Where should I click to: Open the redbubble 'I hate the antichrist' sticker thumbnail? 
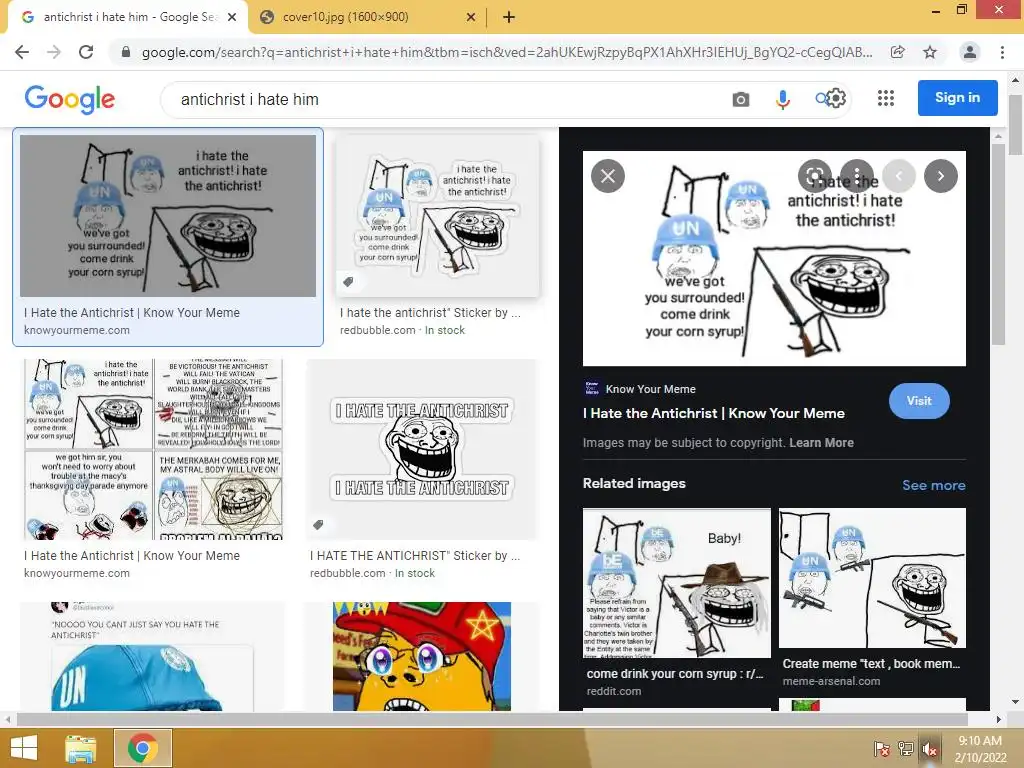tap(438, 216)
